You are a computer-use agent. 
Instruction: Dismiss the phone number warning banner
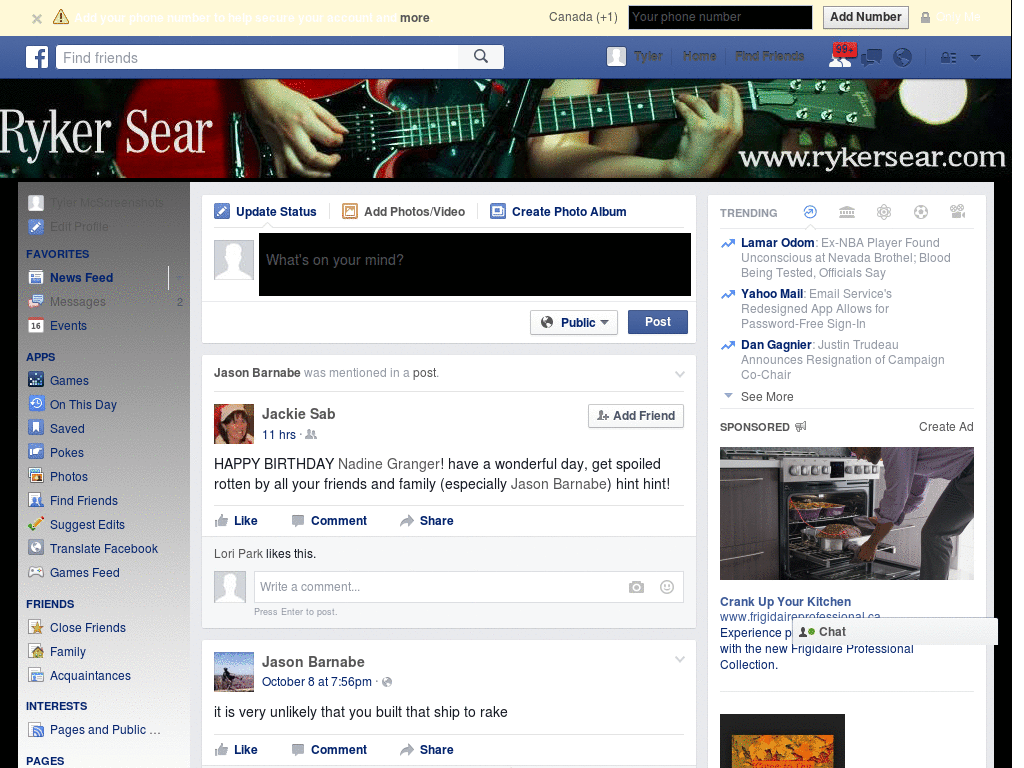pos(37,18)
